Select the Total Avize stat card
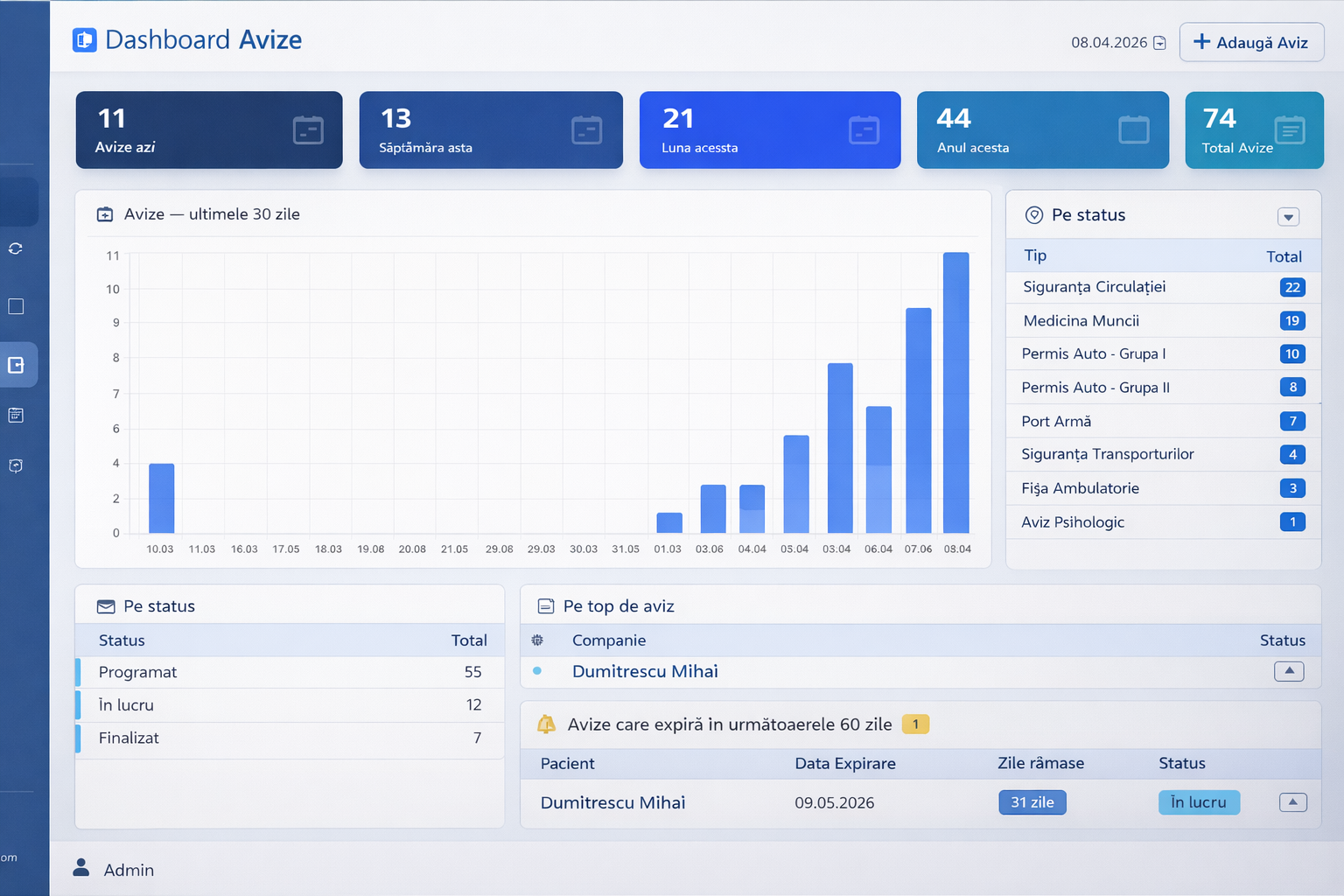Viewport: 1344px width, 896px height. (x=1253, y=129)
